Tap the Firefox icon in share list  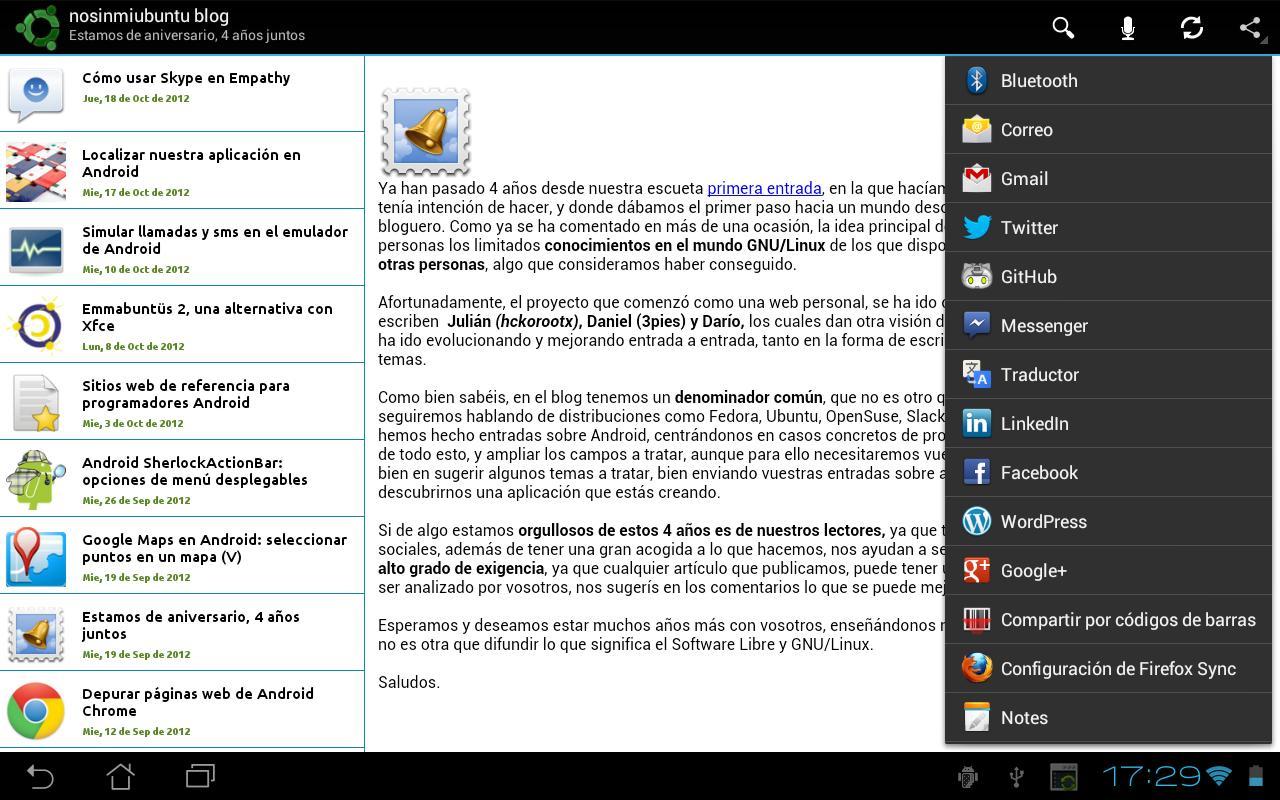point(976,668)
